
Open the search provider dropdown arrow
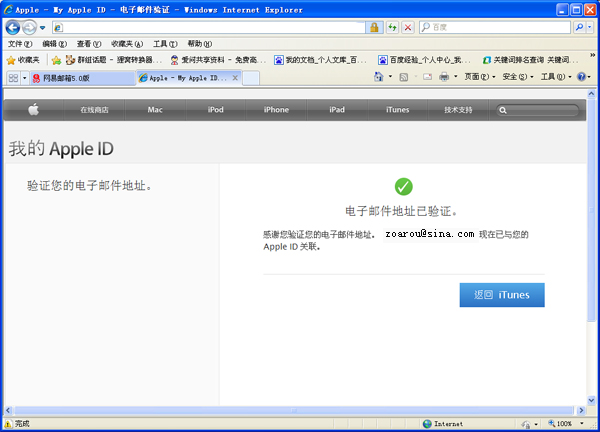click(590, 27)
